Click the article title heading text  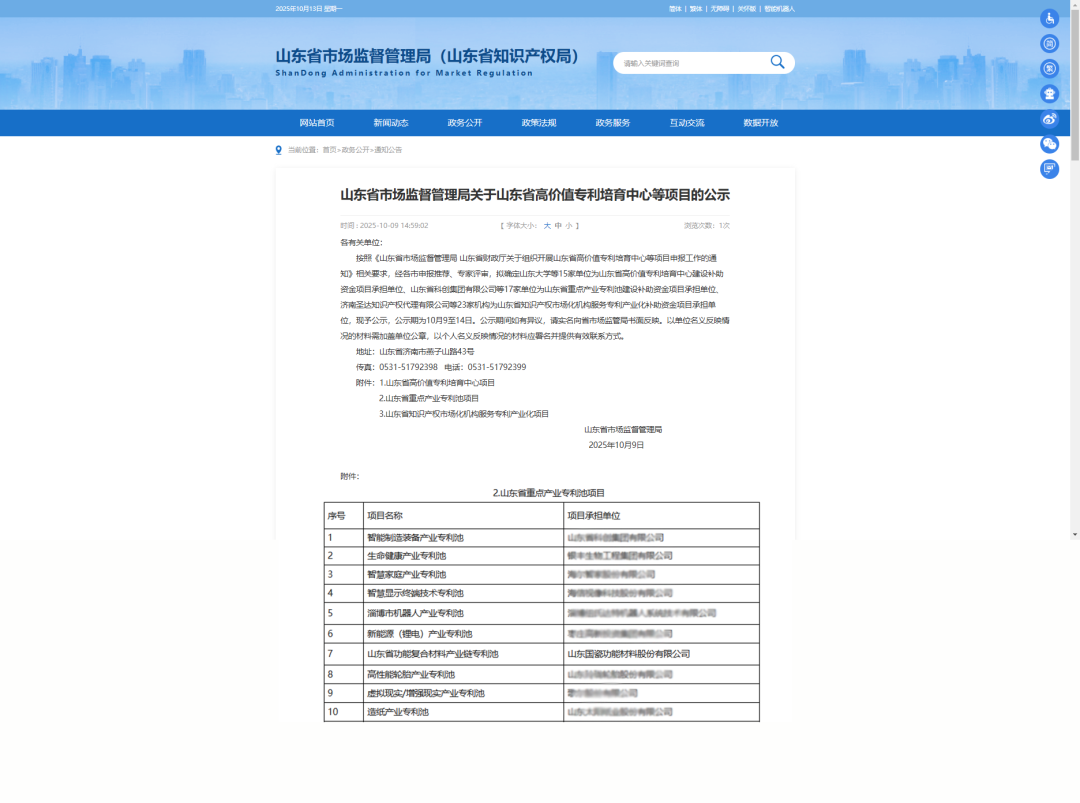click(x=535, y=195)
